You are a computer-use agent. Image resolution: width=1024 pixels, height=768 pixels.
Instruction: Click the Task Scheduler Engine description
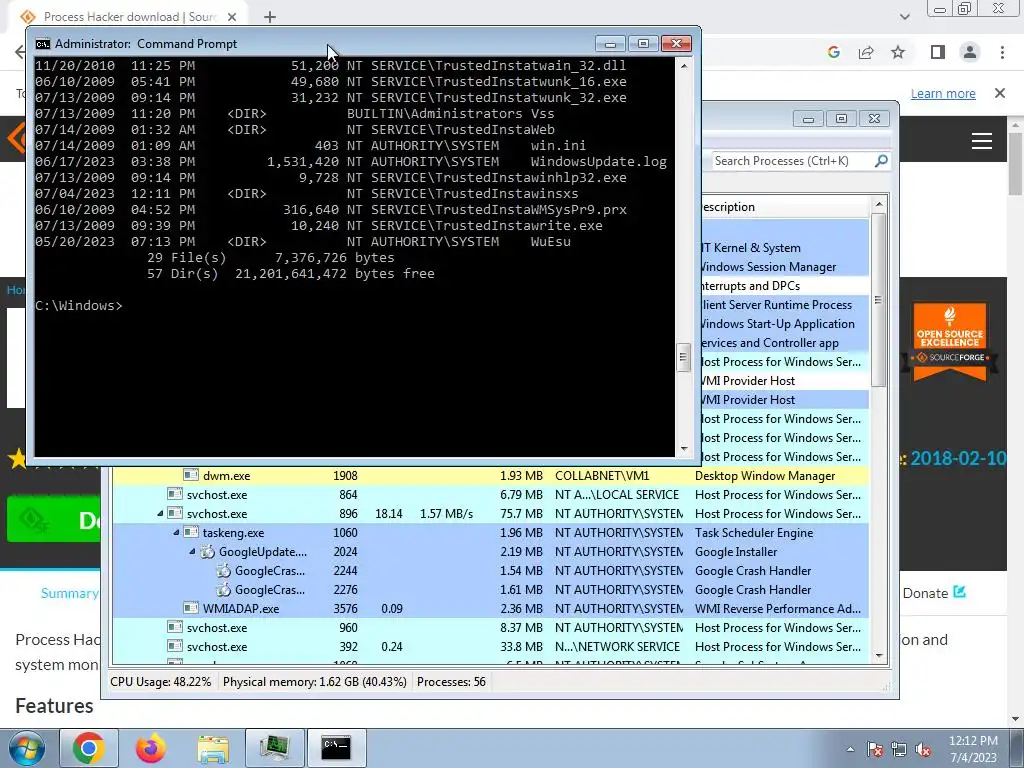click(x=754, y=533)
